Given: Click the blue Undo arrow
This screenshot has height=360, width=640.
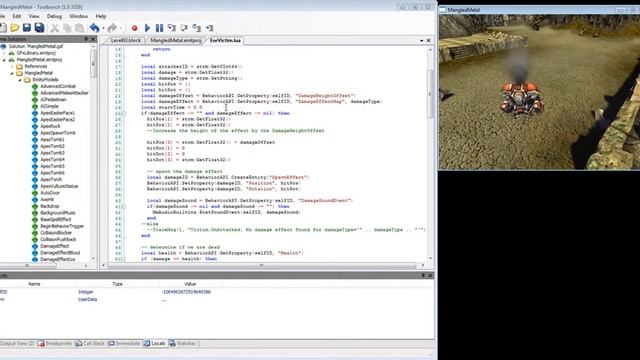Looking at the screenshot, I should click(94, 28).
